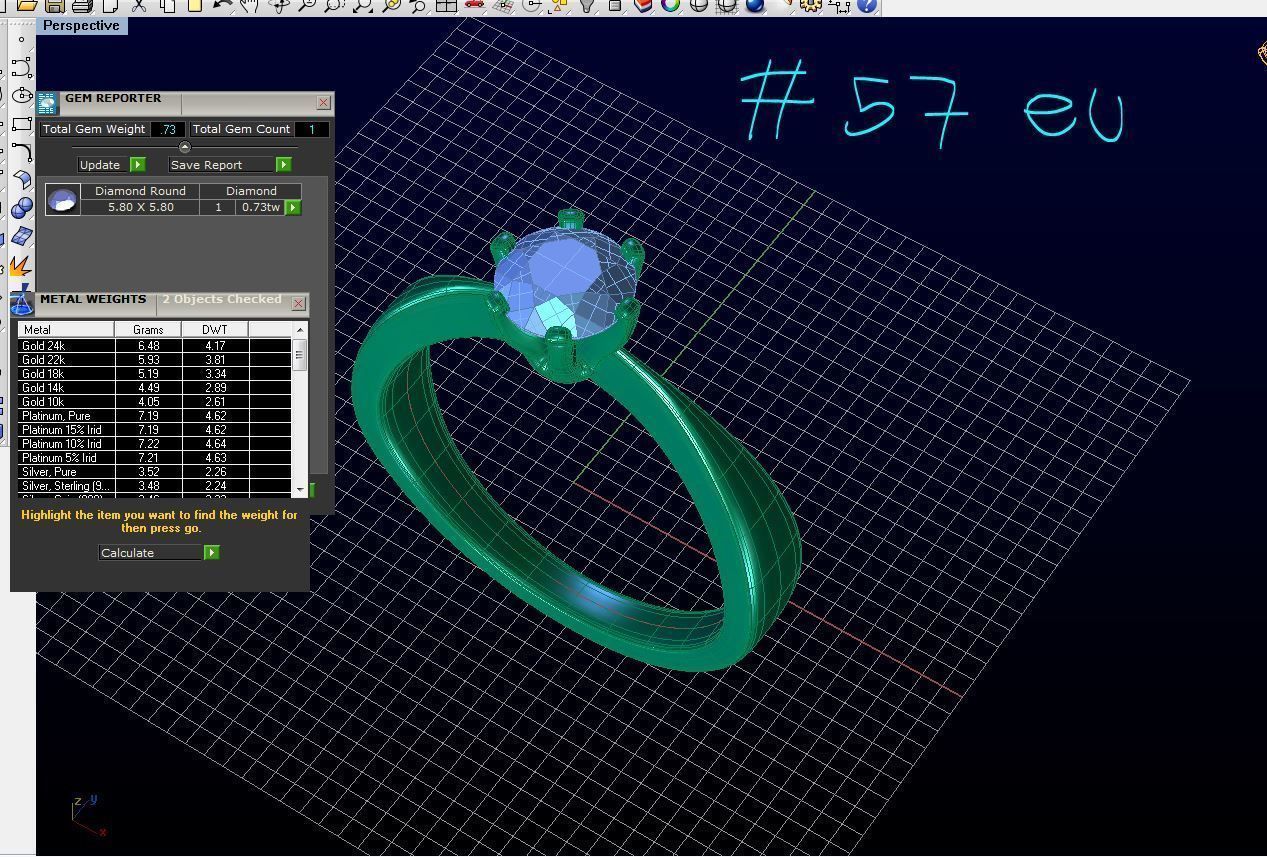Image resolution: width=1267 pixels, height=857 pixels.
Task: Sort by the Metal column header
Action: [x=66, y=329]
